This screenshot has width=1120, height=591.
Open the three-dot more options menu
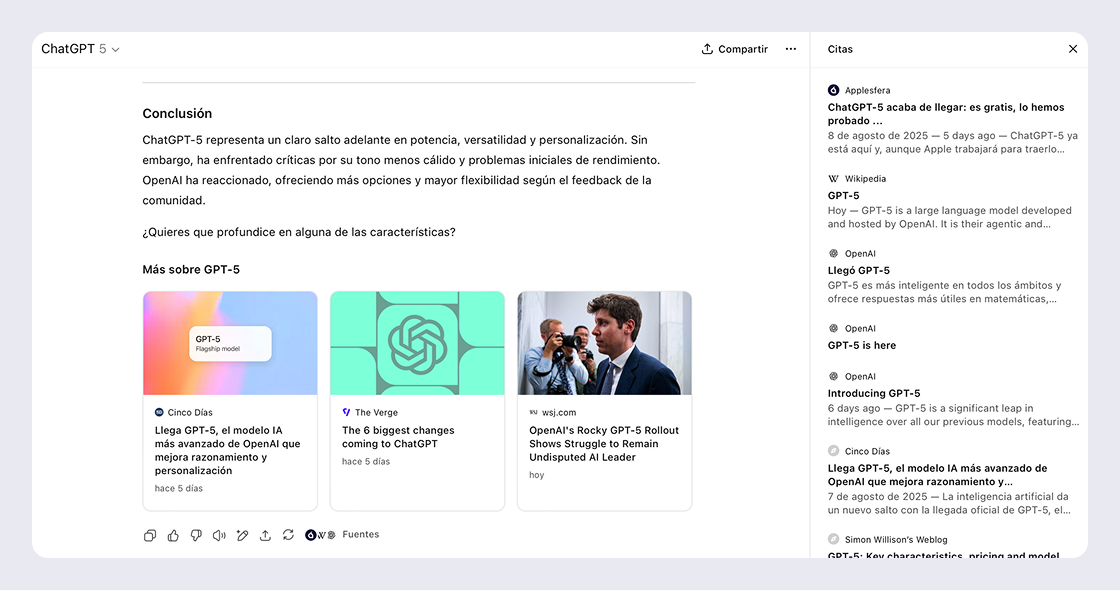791,49
